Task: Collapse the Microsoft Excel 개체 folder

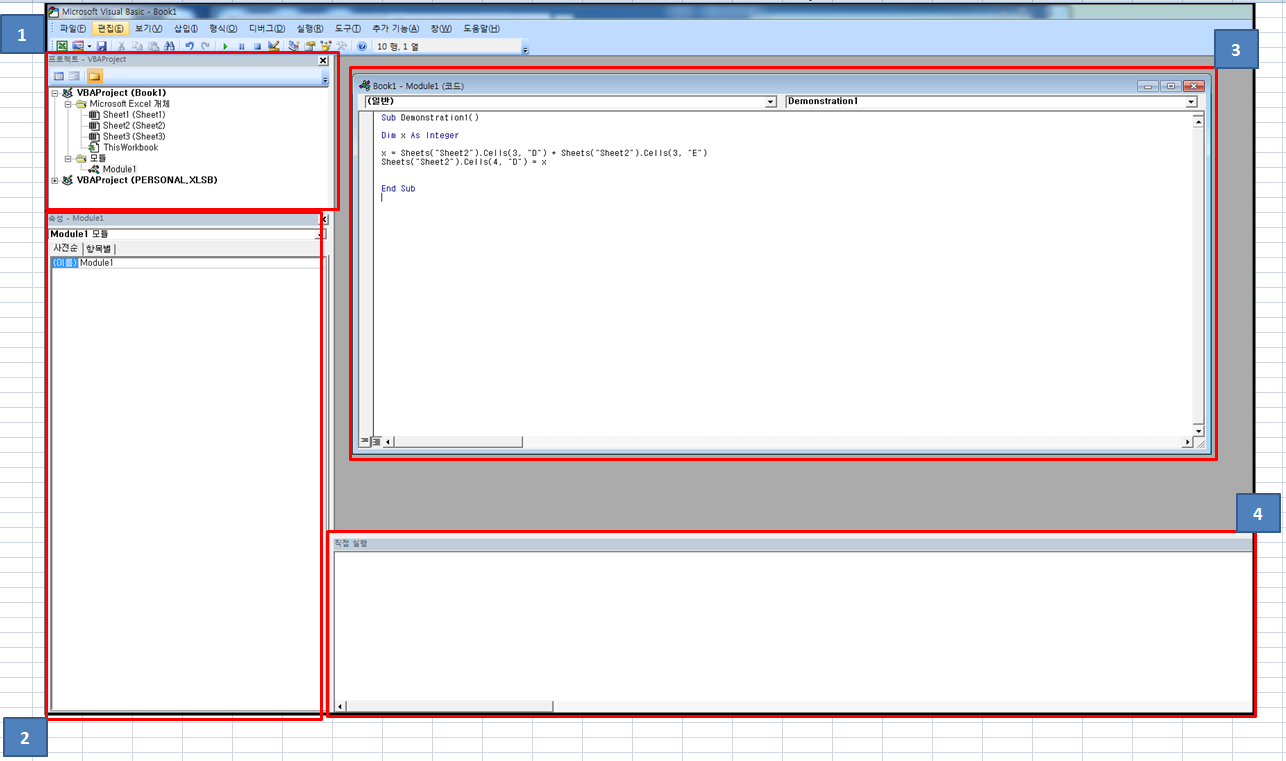Action: (68, 103)
